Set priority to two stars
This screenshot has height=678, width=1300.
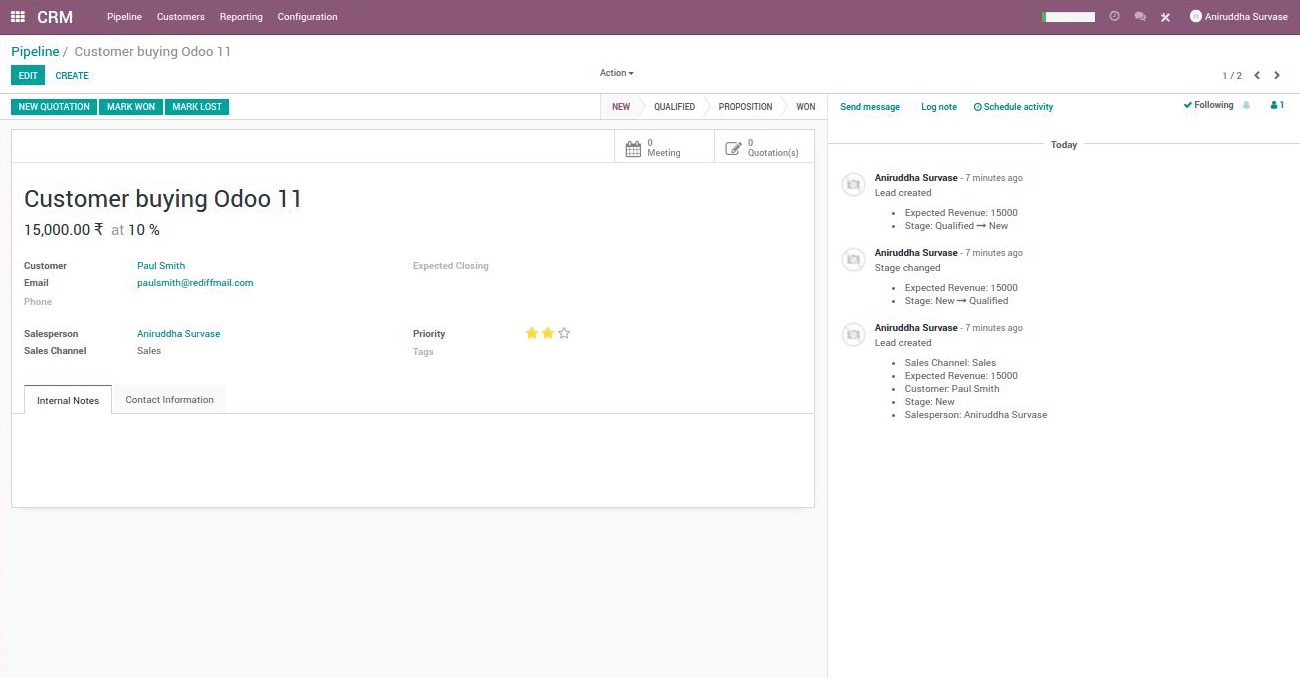[x=548, y=333]
